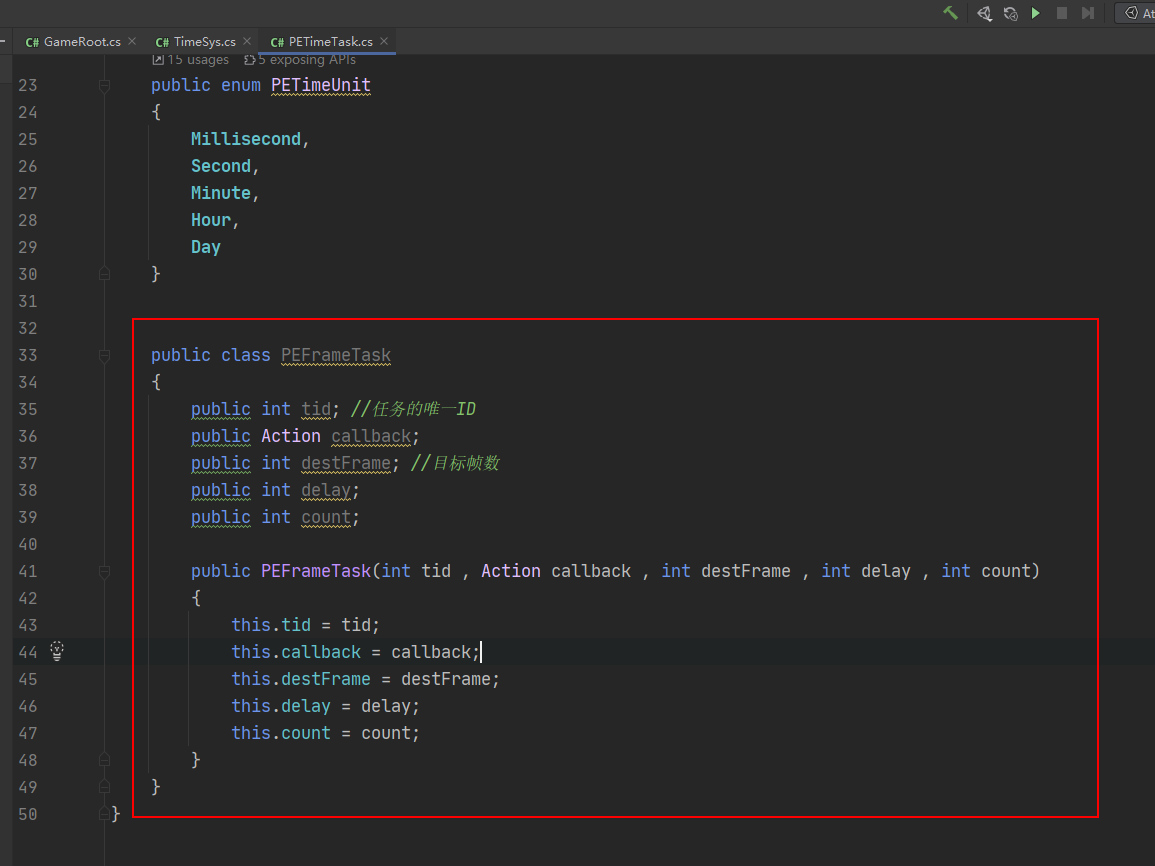The width and height of the screenshot is (1155, 866).
Task: Click the Unity refresh icon with circular arrow
Action: click(1011, 13)
